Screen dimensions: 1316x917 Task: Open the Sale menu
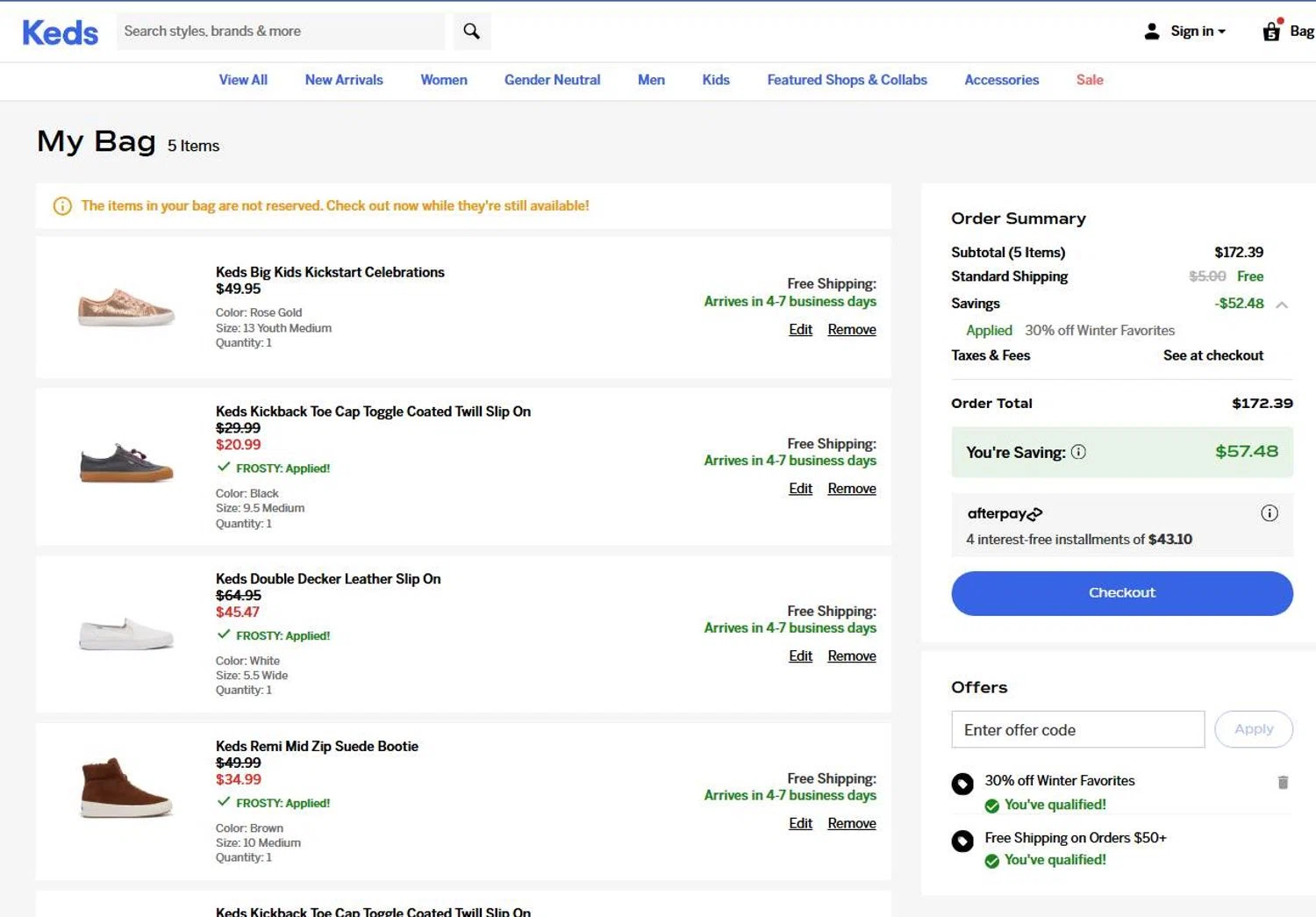pos(1090,80)
